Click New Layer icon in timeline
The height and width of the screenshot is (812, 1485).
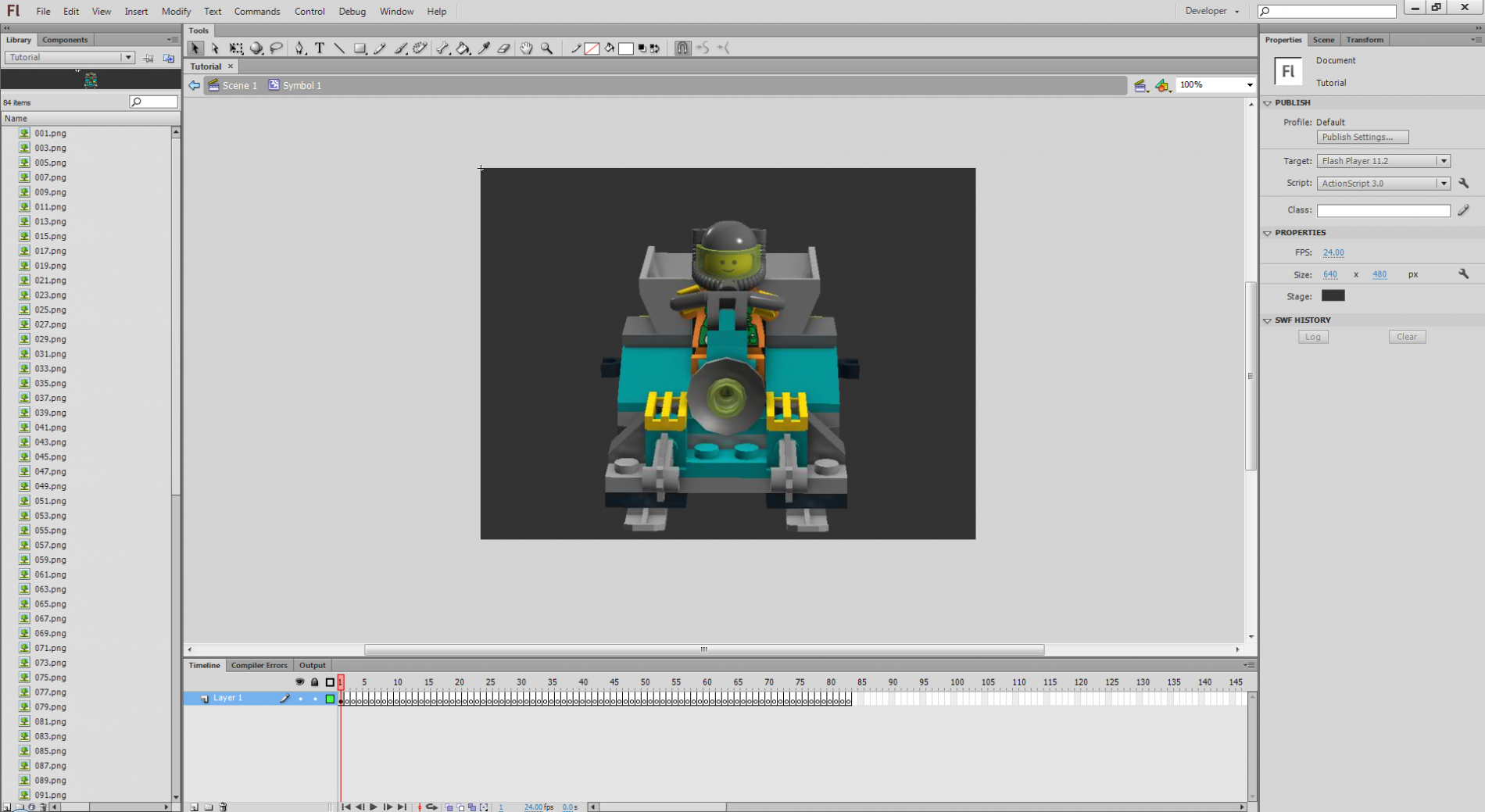[194, 807]
